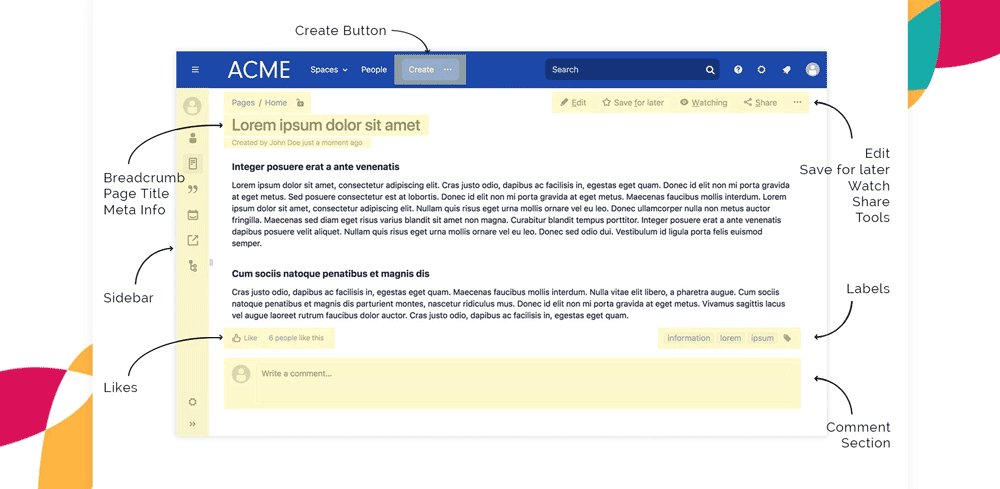Click the page restrictions lock icon
Screen dimensions: 1000x489
point(300,103)
